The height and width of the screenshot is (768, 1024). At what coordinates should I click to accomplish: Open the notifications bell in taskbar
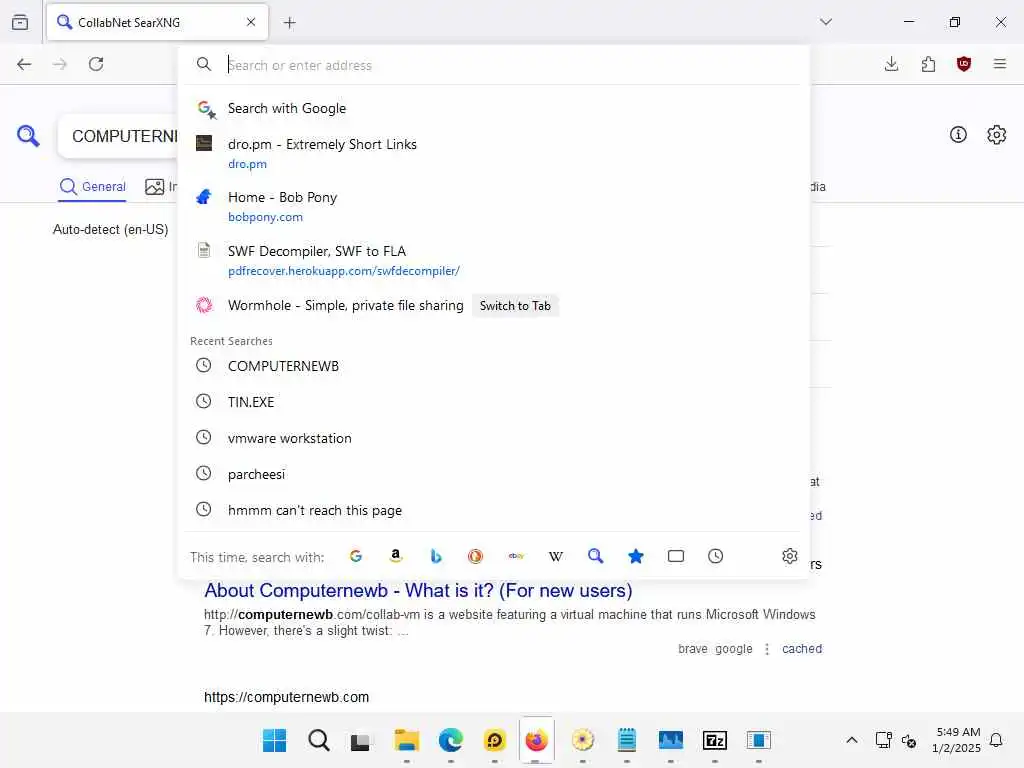(996, 740)
